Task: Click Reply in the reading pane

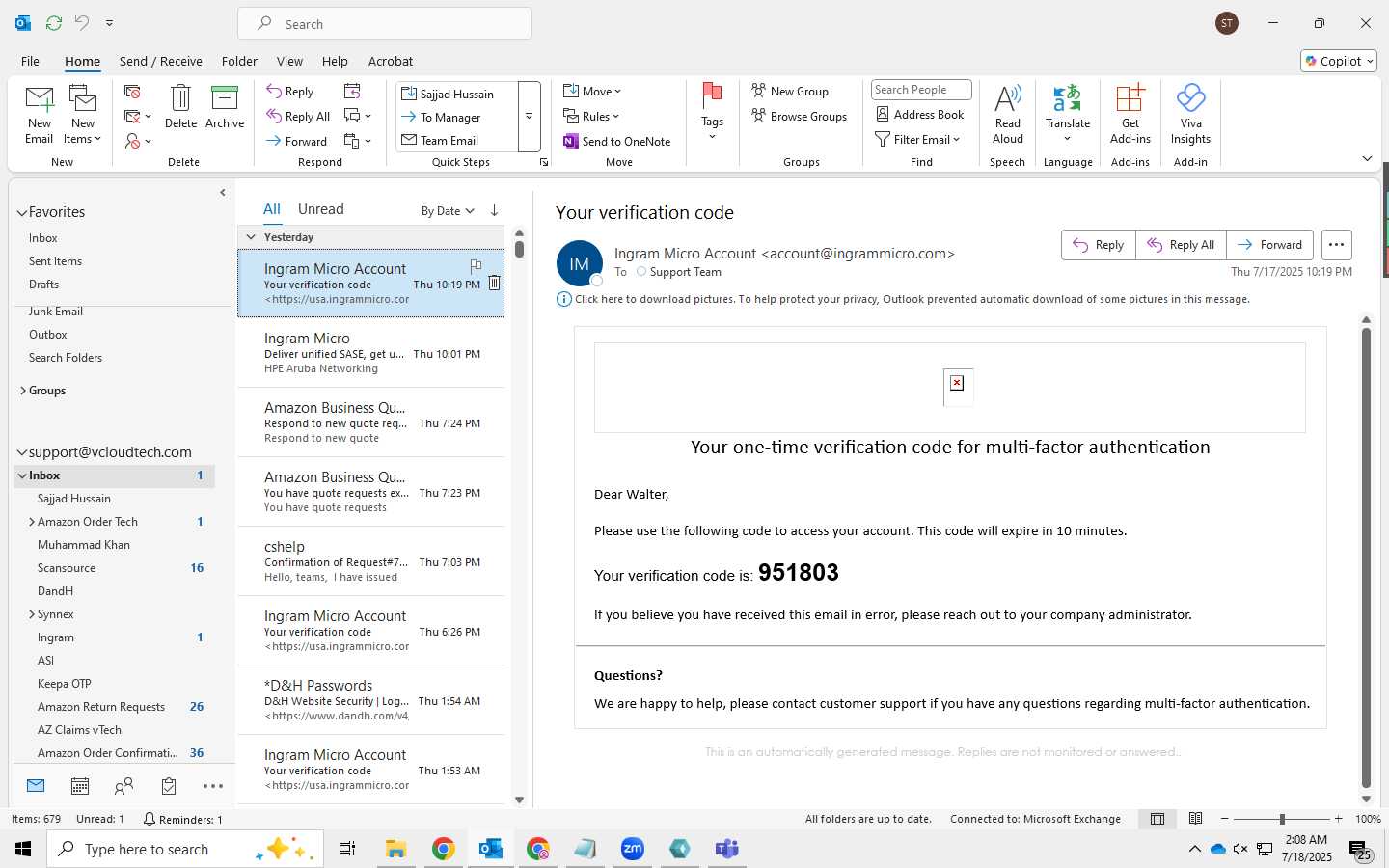Action: (x=1098, y=245)
